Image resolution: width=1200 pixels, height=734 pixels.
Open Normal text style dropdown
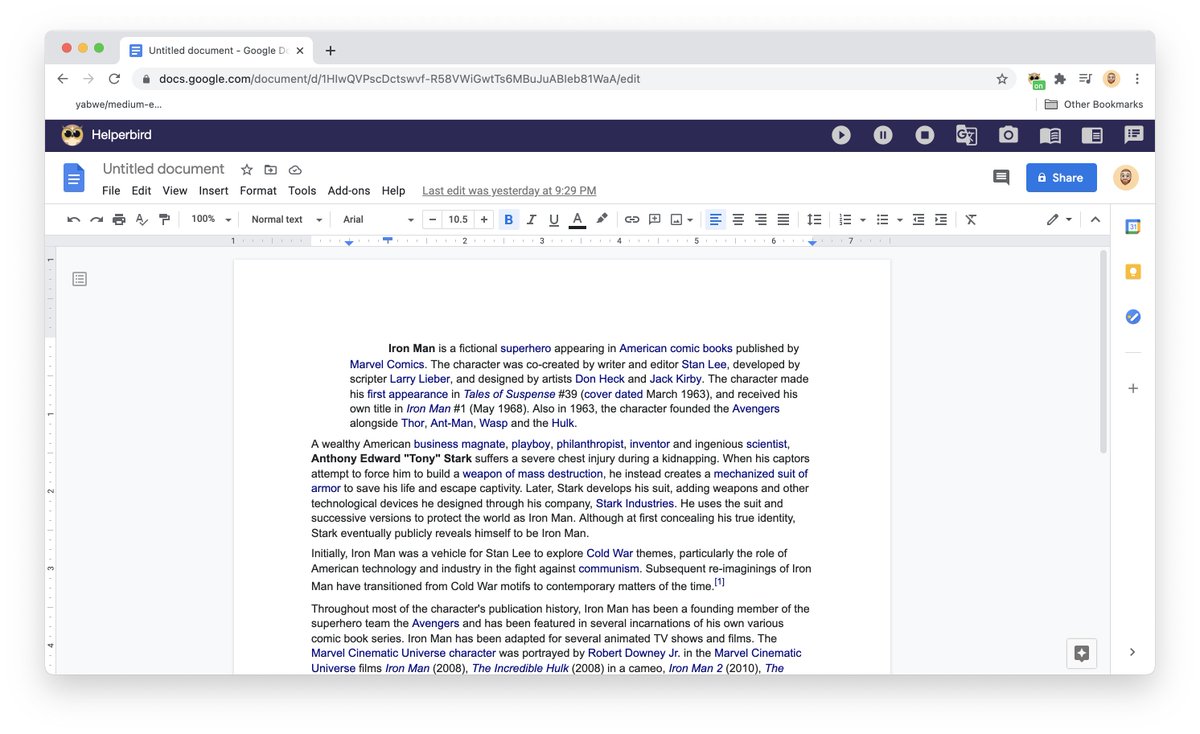pos(286,220)
